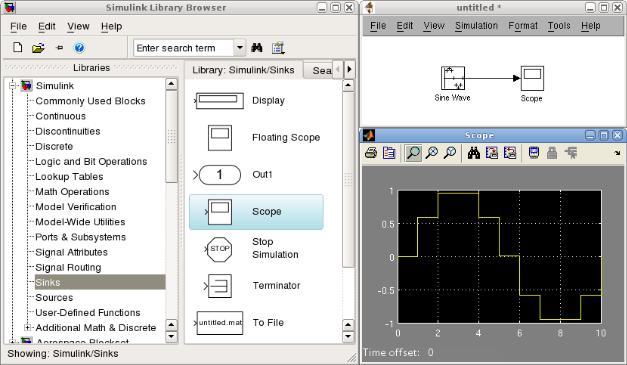This screenshot has width=627, height=365.
Task: Select Signal Routing library
Action: [68, 267]
